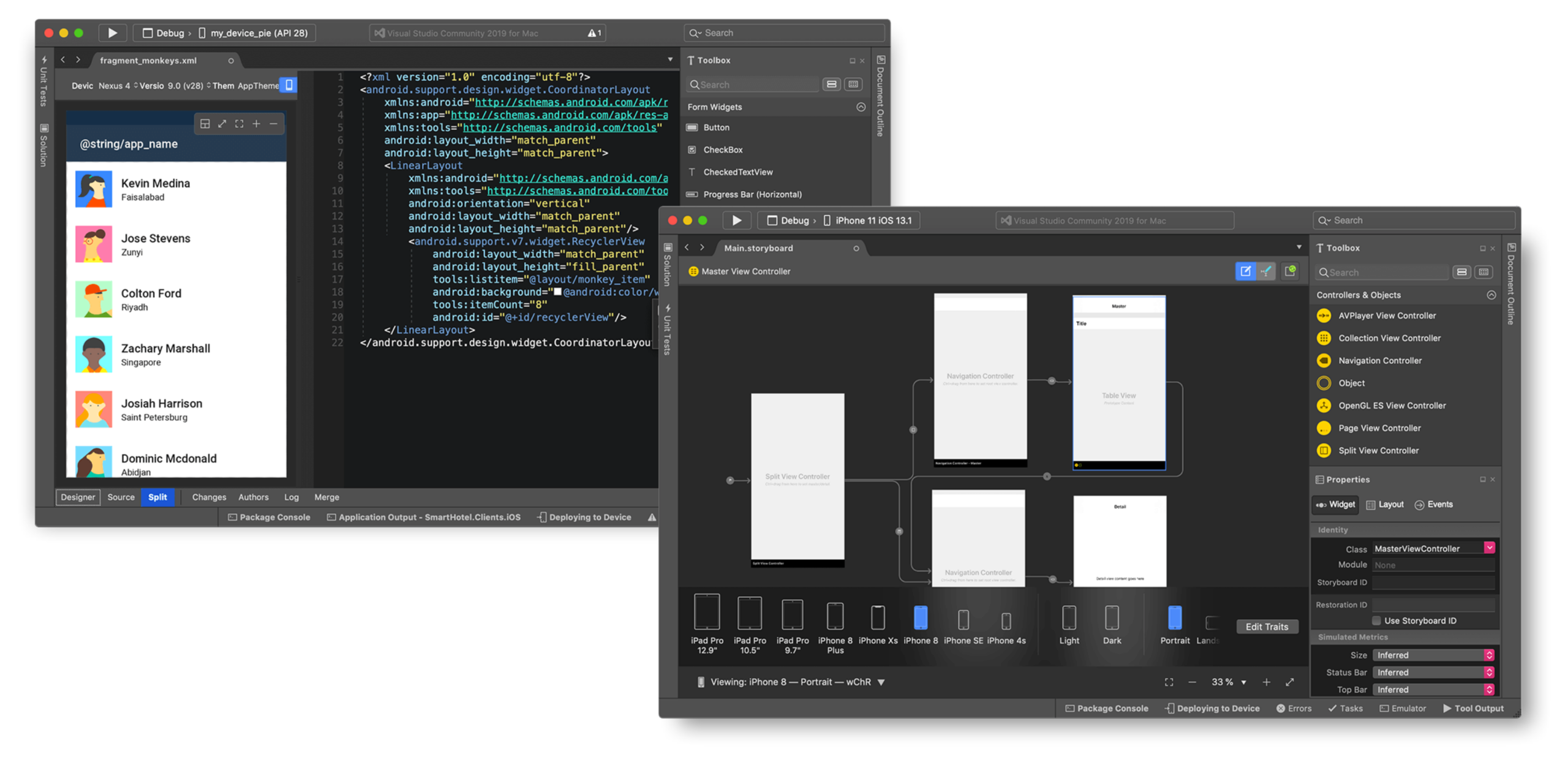
Task: Open Package Console in the iOS window
Action: click(1106, 709)
